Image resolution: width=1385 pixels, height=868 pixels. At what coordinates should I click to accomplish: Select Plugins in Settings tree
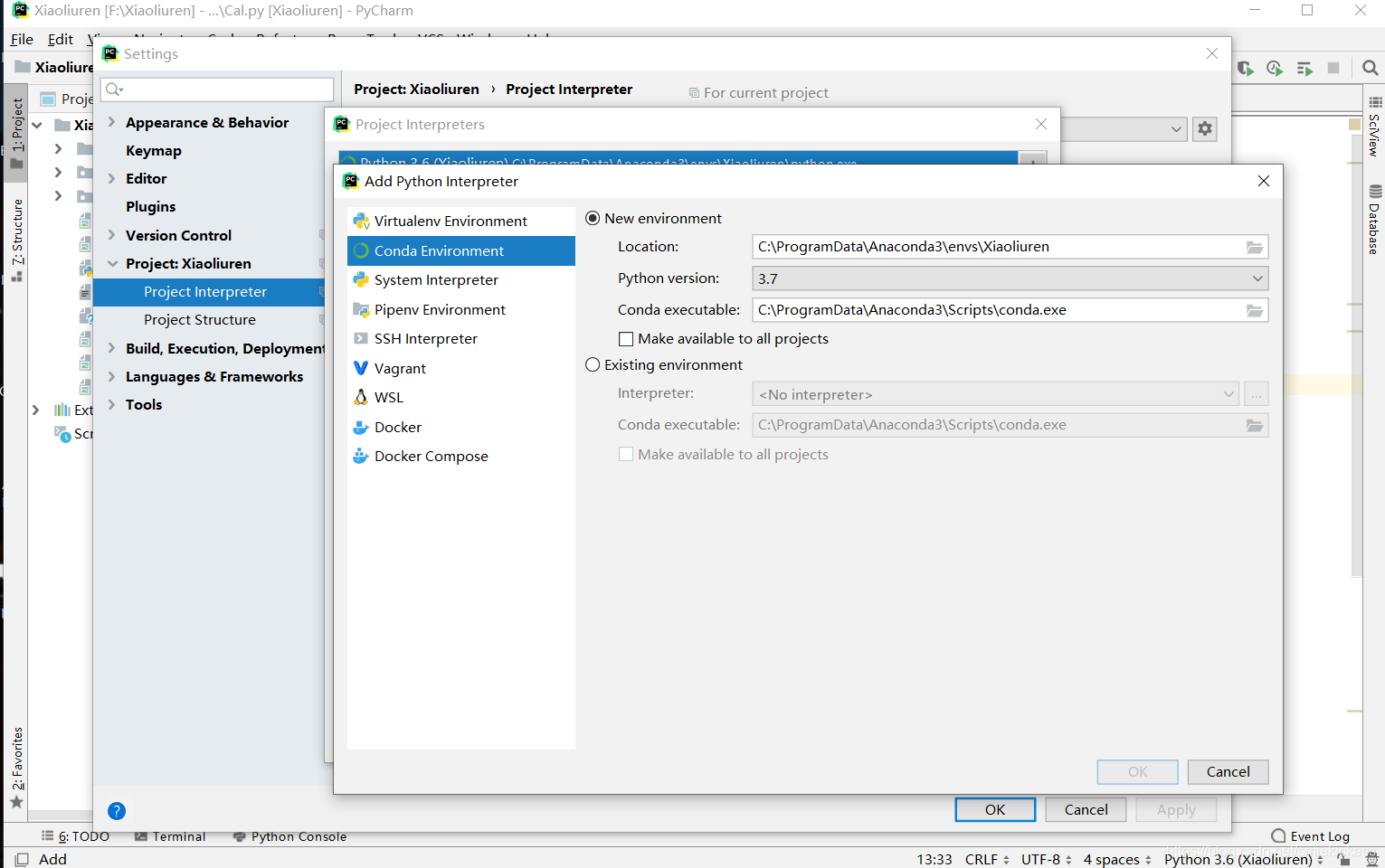(151, 207)
